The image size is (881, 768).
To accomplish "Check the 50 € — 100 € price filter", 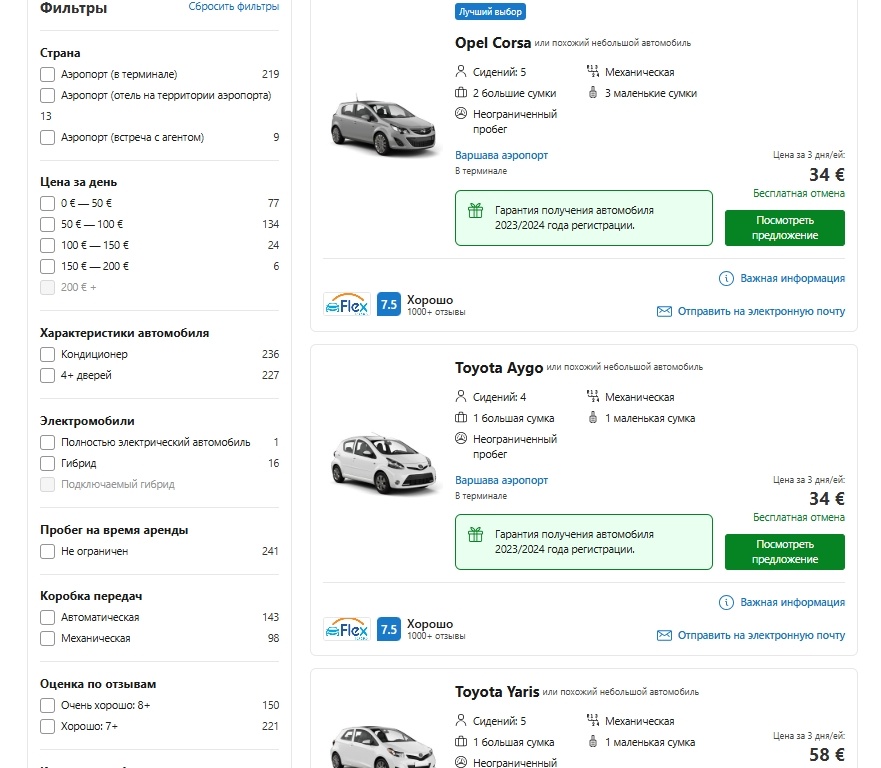I will pos(45,224).
